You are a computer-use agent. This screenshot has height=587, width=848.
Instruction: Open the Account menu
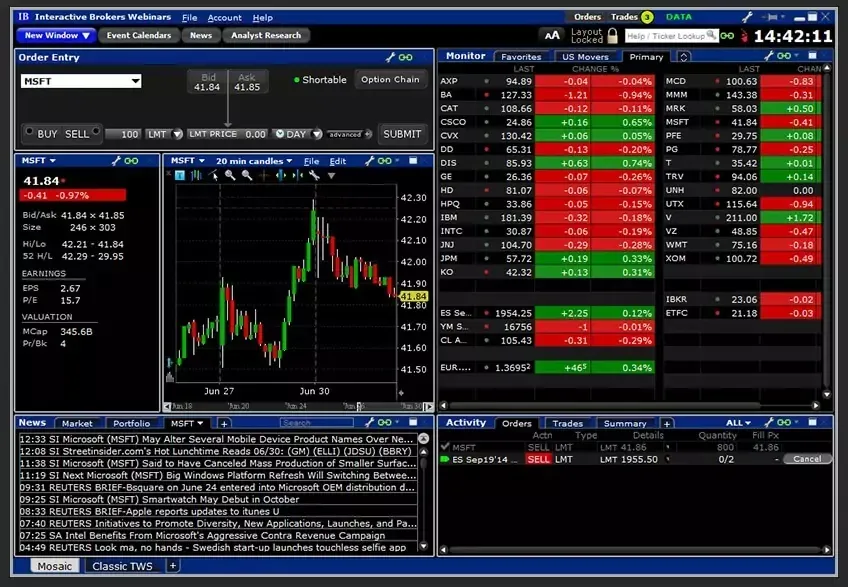[224, 18]
